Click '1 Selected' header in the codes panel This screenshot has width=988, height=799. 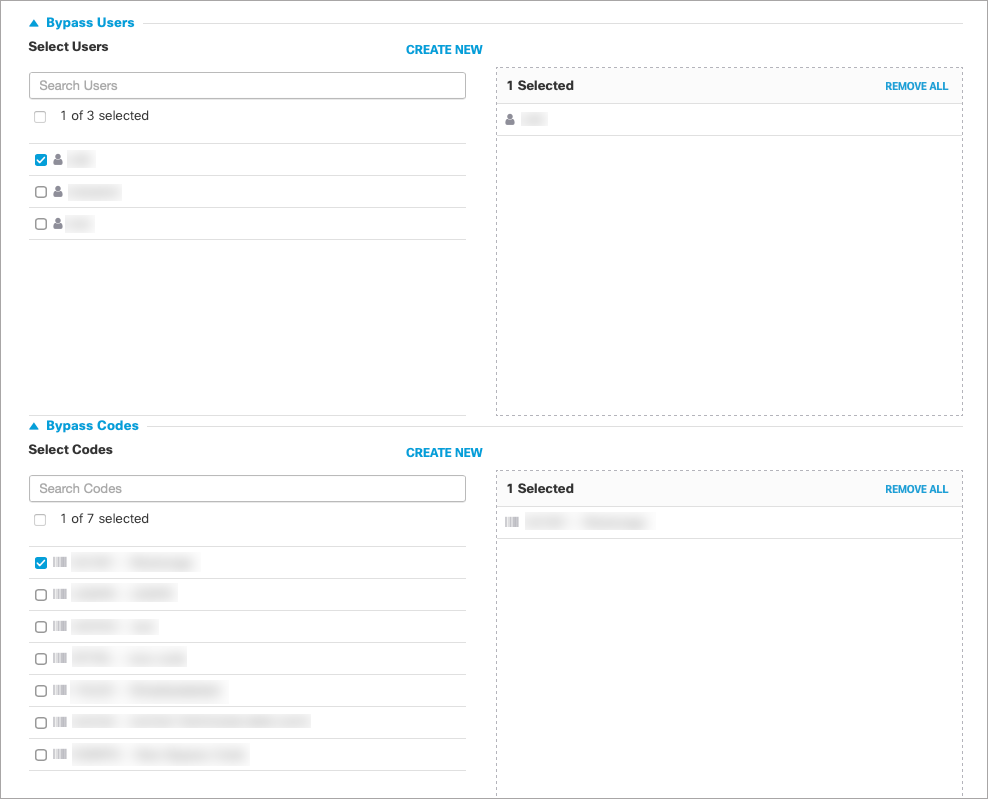click(540, 489)
